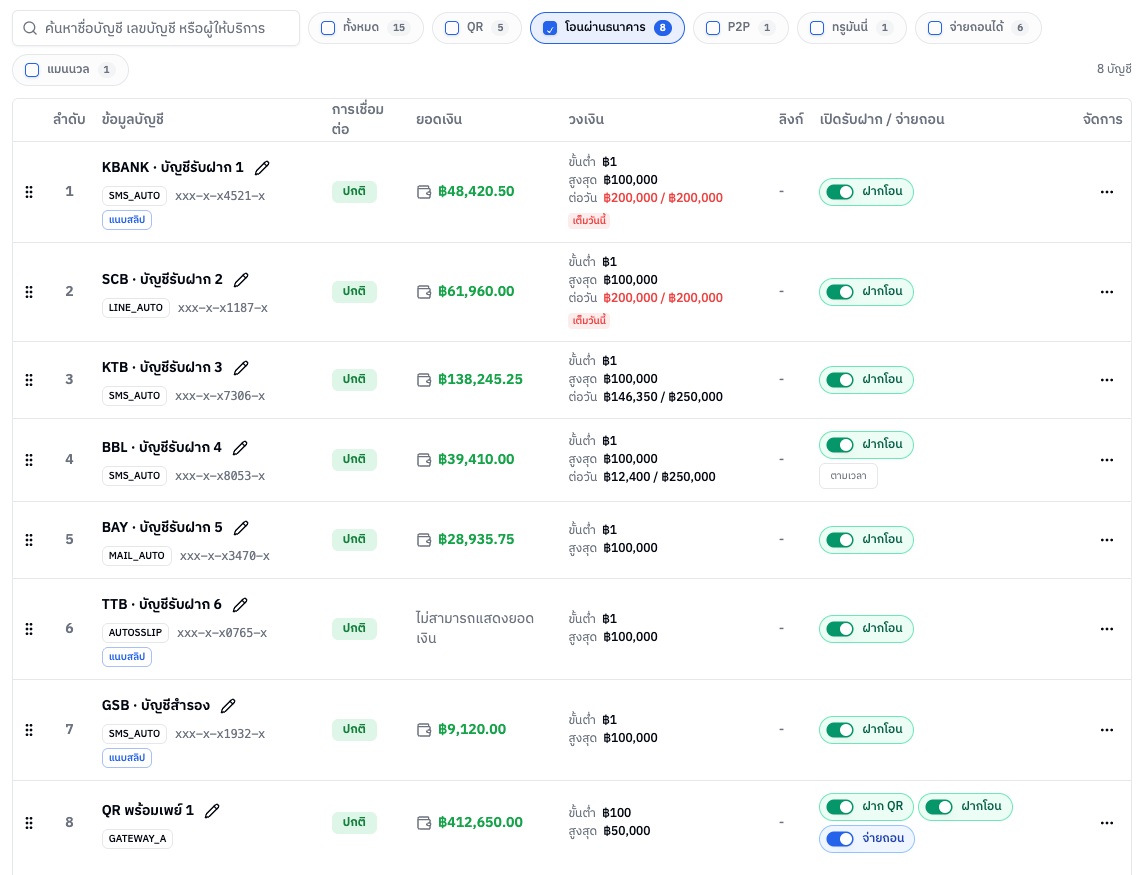Image resolution: width=1144 pixels, height=875 pixels.
Task: Edit the BAY บัญชีรับฝาก 5 account name
Action: coord(241,528)
